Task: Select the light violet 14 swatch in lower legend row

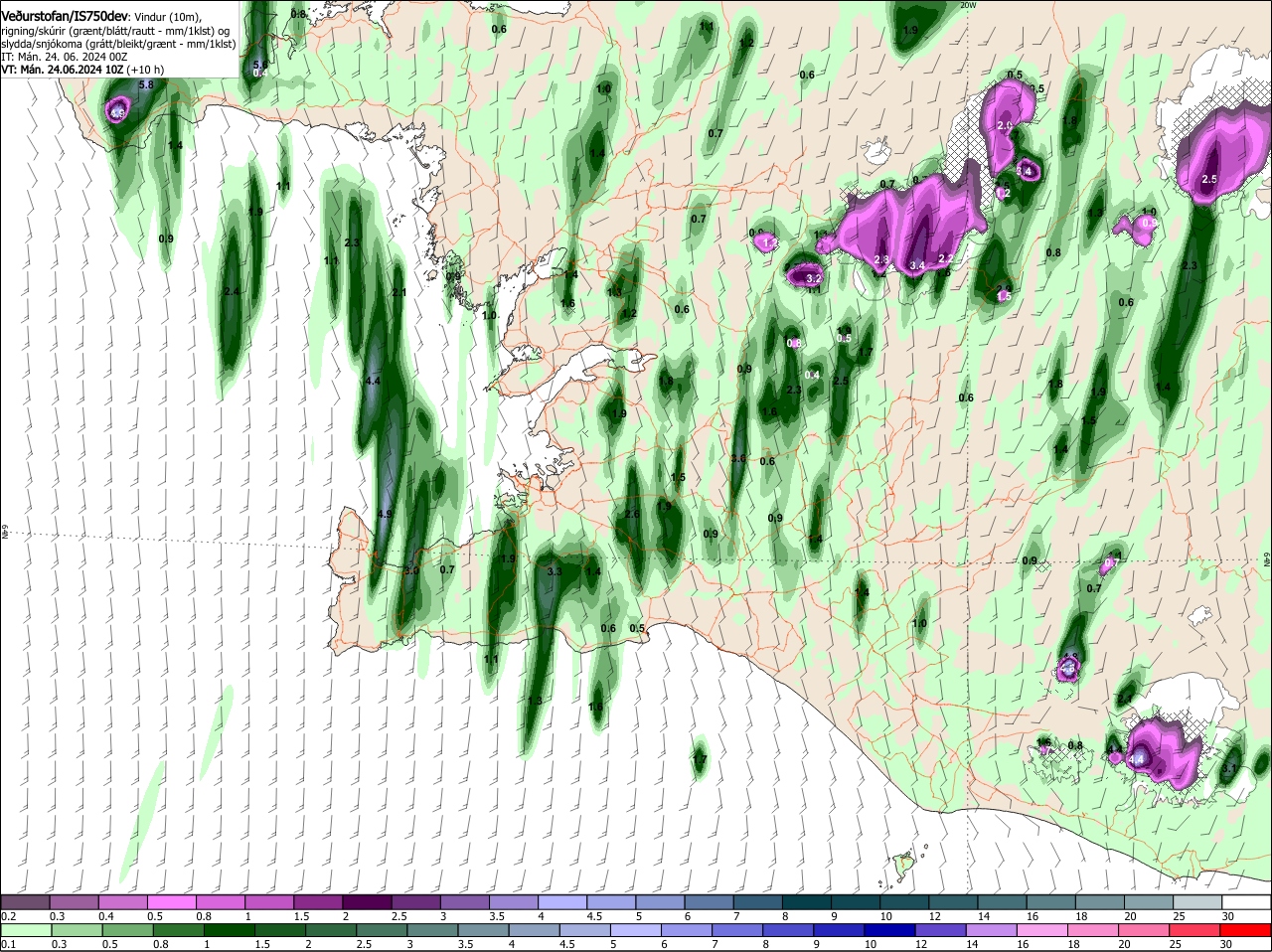Action: (x=992, y=930)
